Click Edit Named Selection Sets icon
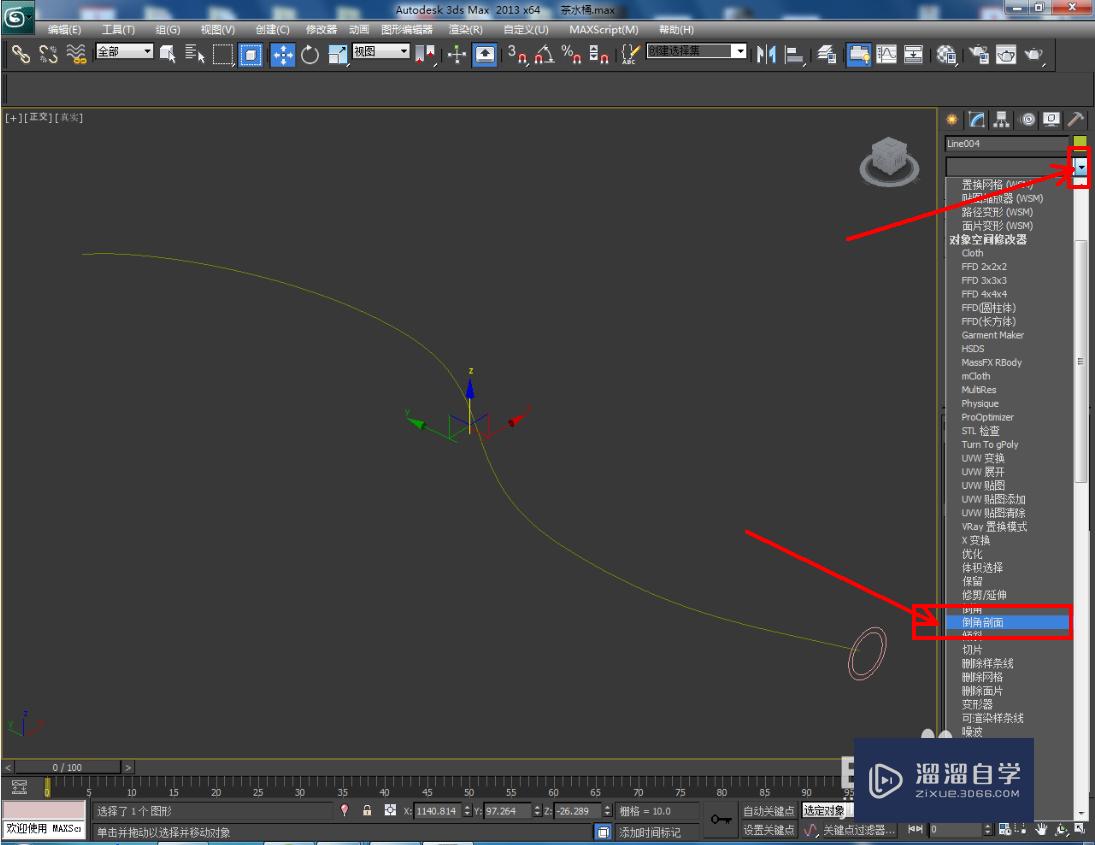 (x=630, y=54)
